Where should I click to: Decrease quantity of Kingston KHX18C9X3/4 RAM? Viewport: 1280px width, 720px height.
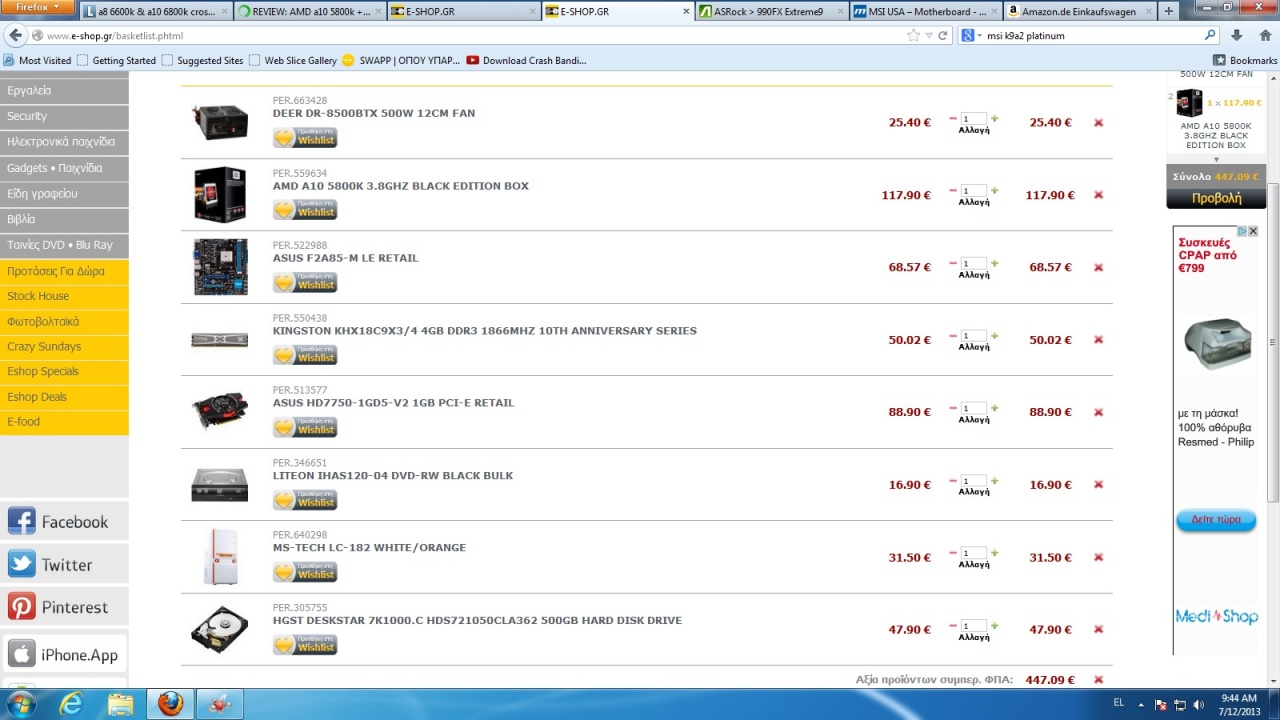click(953, 335)
